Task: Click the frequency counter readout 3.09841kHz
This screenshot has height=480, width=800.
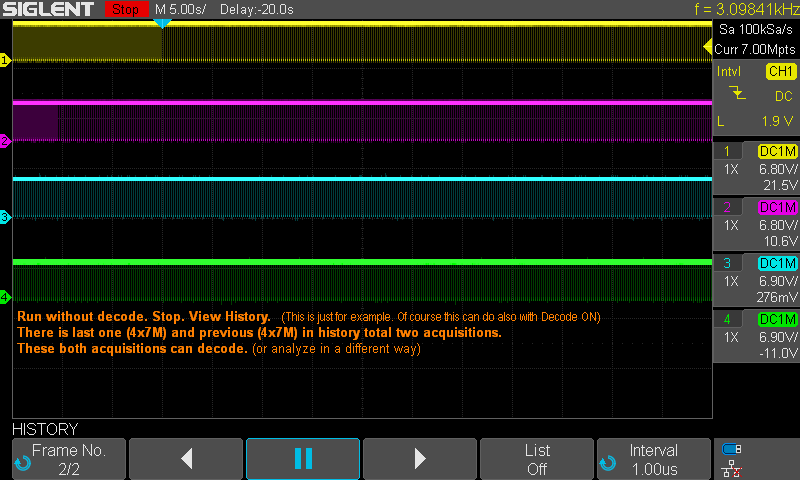Action: 746,9
